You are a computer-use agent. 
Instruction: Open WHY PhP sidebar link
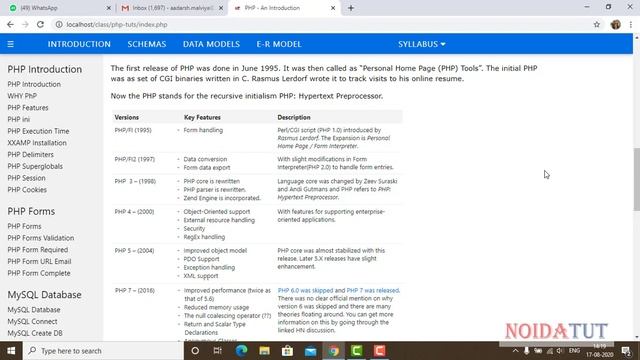[22, 96]
